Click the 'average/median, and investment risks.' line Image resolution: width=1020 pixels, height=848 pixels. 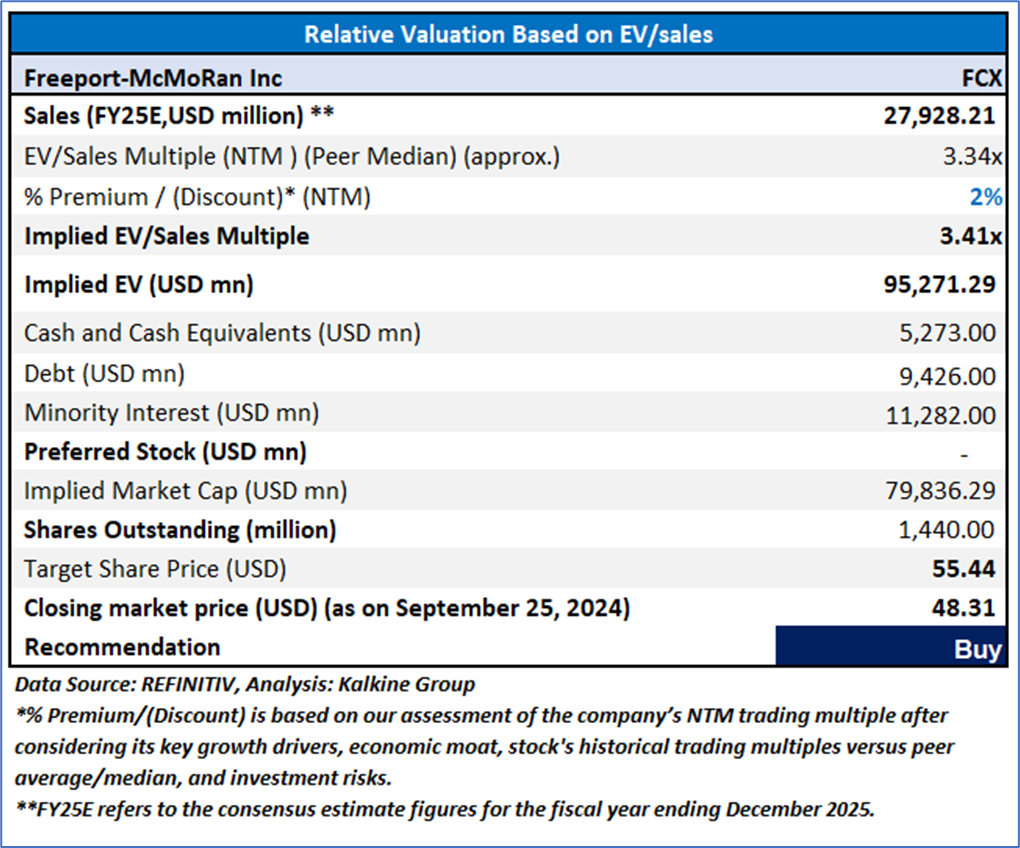pos(203,778)
